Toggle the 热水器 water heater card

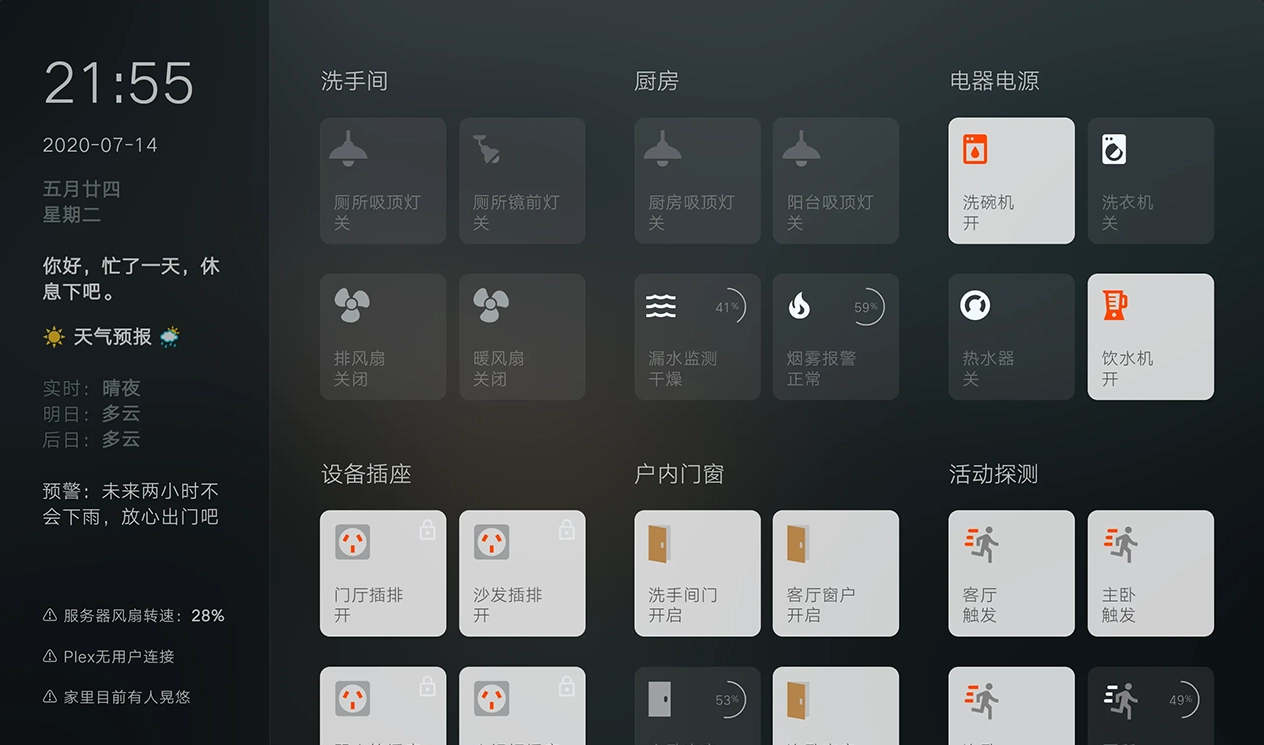(1012, 337)
